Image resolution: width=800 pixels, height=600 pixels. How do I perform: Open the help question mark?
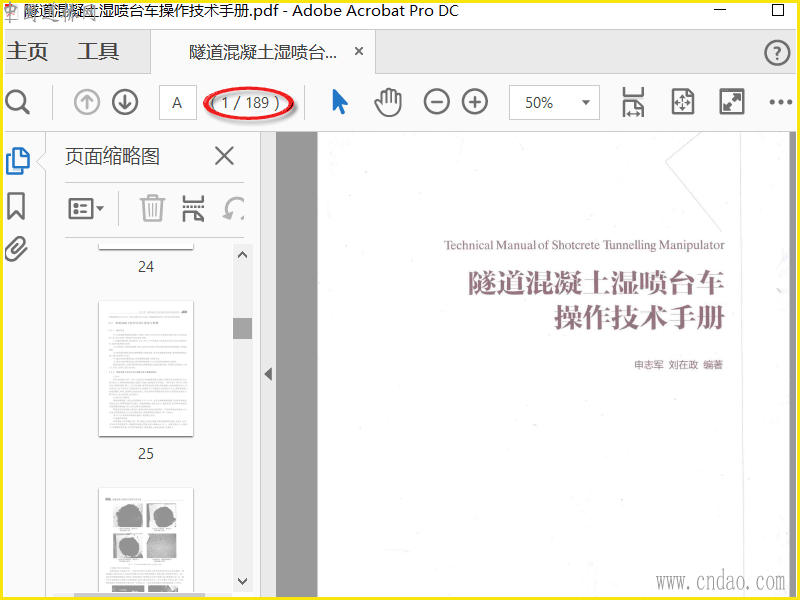click(x=777, y=53)
